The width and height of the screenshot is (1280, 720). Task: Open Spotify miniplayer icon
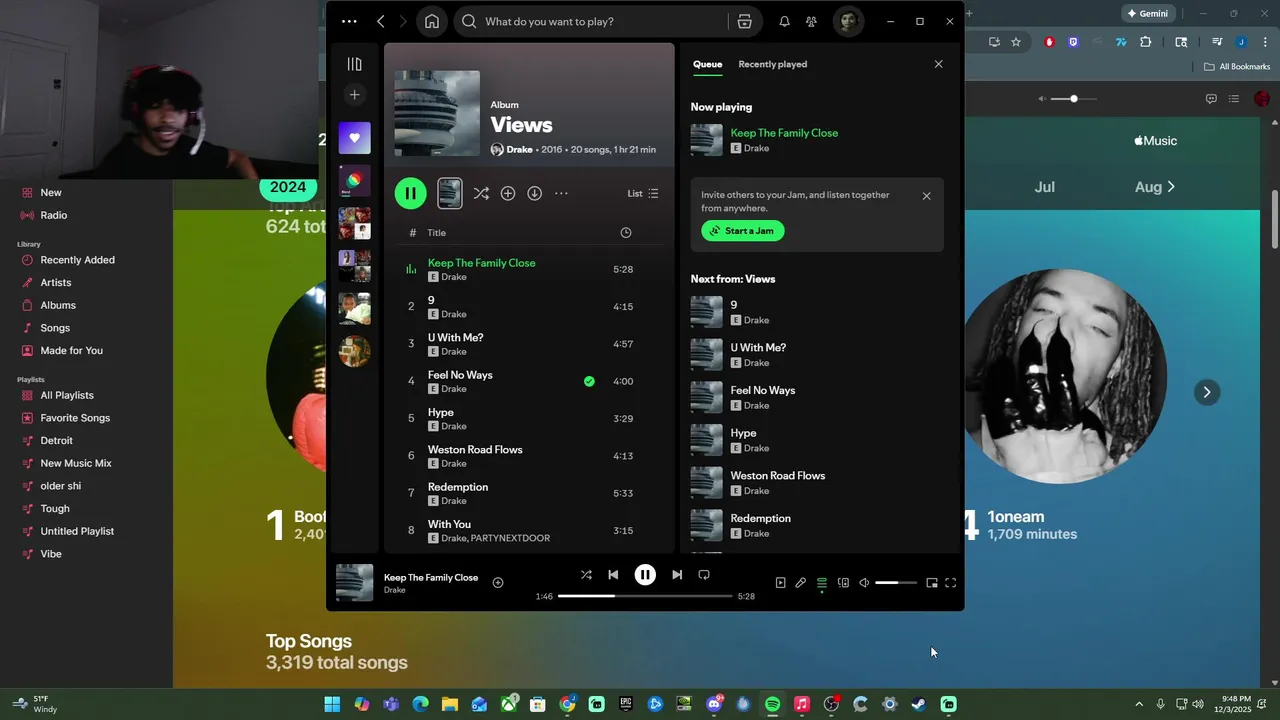point(932,583)
